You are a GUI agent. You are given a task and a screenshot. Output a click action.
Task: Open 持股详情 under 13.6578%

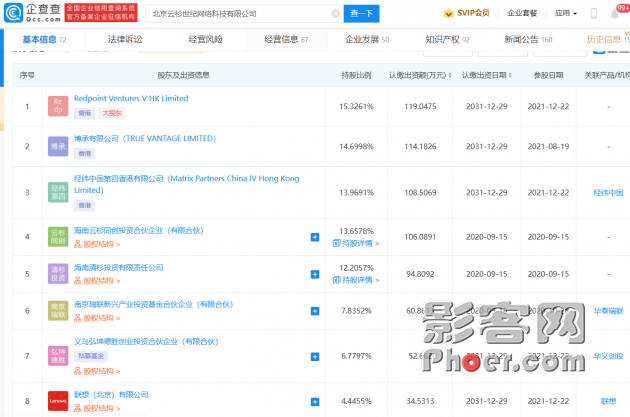coord(356,243)
